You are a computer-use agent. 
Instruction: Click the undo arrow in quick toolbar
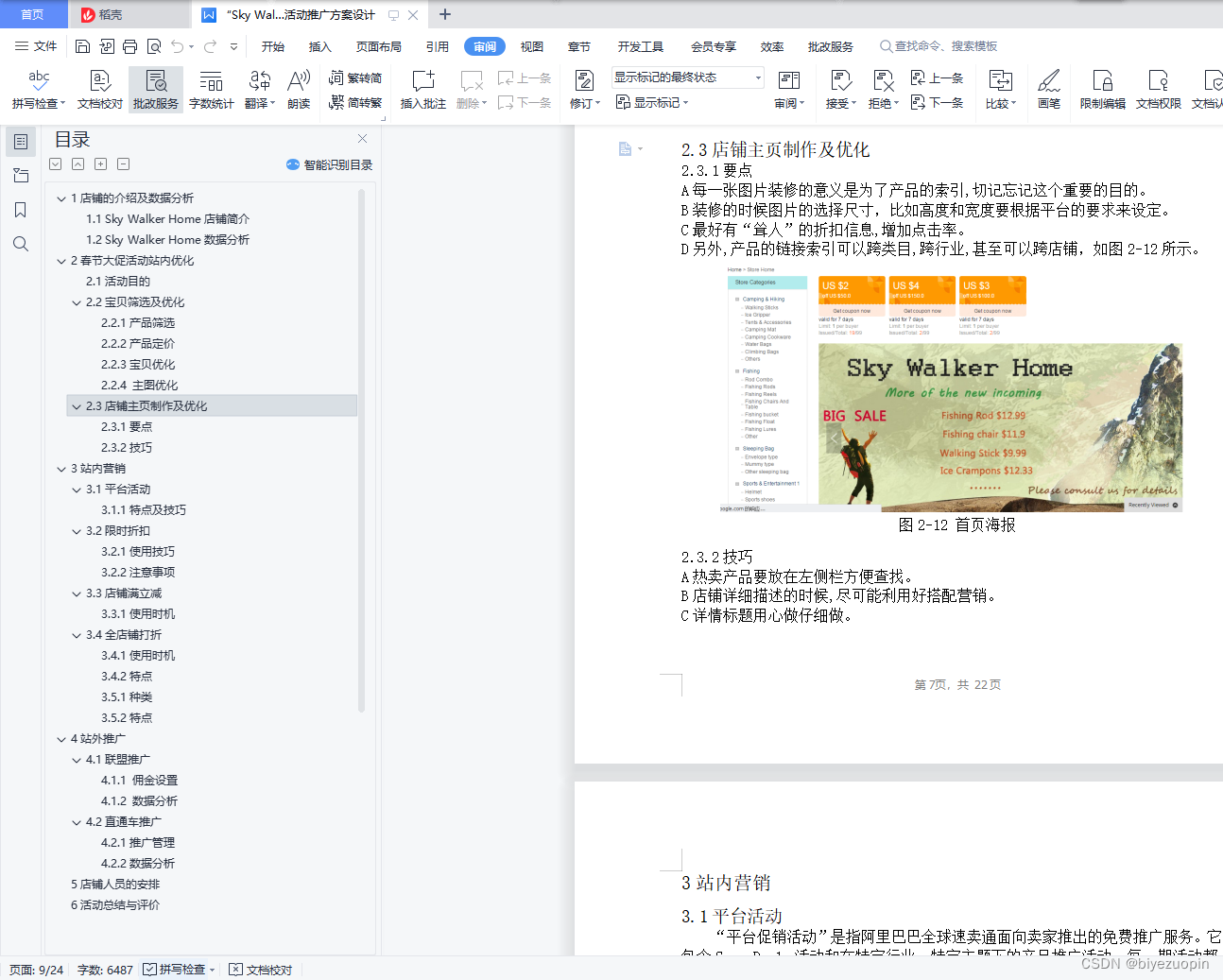coord(177,46)
